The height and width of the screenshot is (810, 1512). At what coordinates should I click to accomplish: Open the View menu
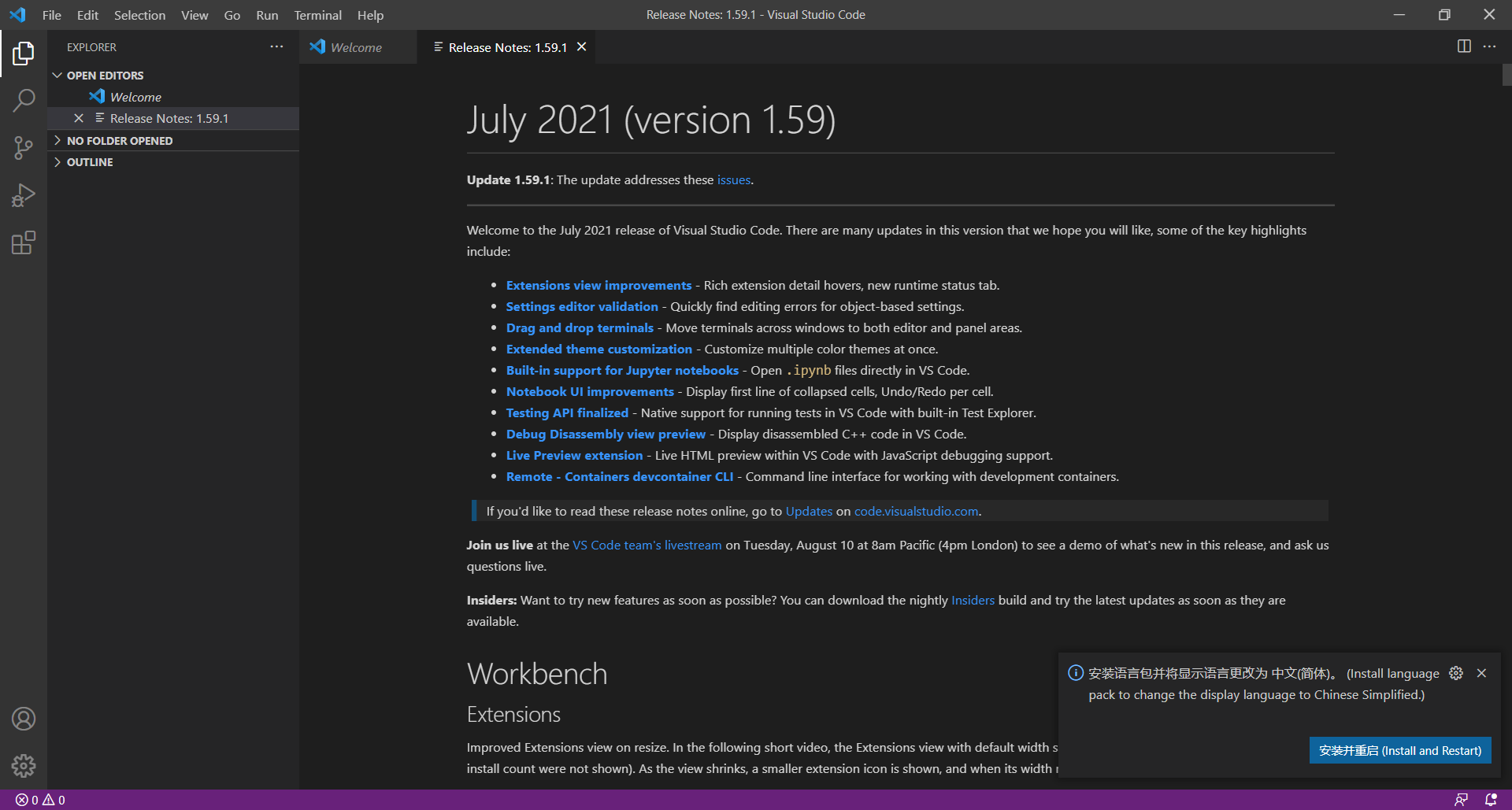(x=195, y=15)
